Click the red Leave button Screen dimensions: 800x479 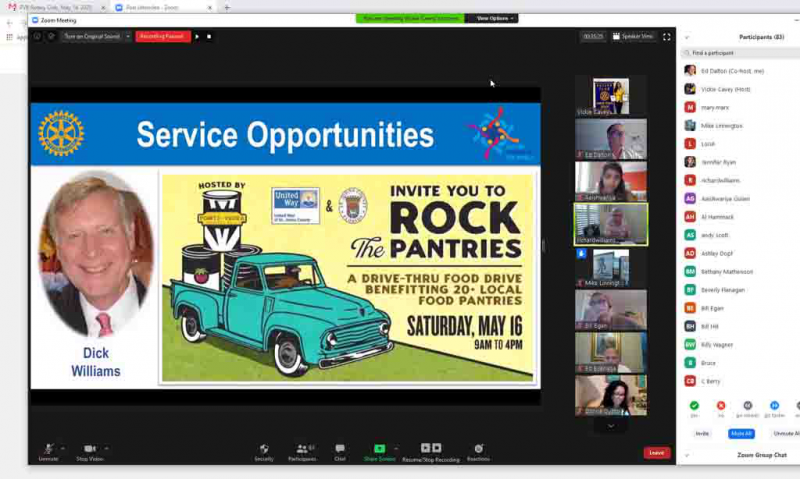(x=657, y=452)
